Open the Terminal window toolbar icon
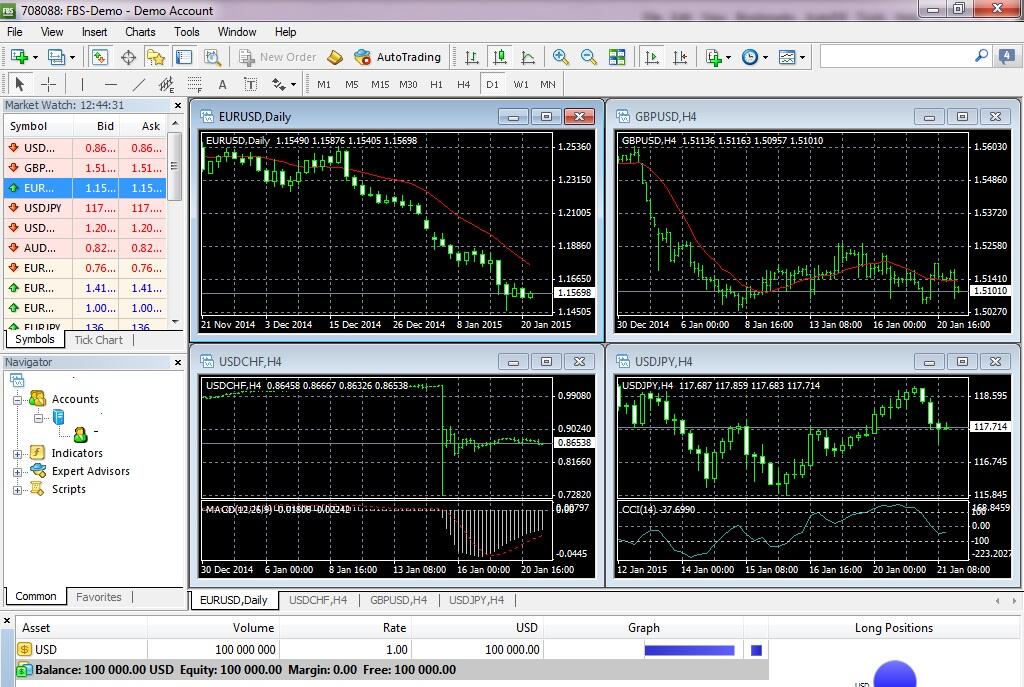This screenshot has height=687, width=1024. 184,57
